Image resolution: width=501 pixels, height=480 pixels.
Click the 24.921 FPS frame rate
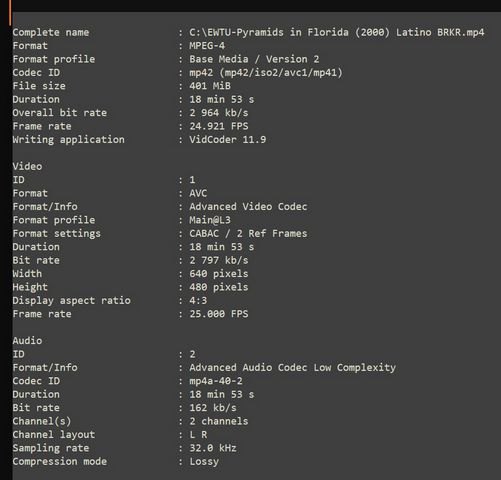219,126
